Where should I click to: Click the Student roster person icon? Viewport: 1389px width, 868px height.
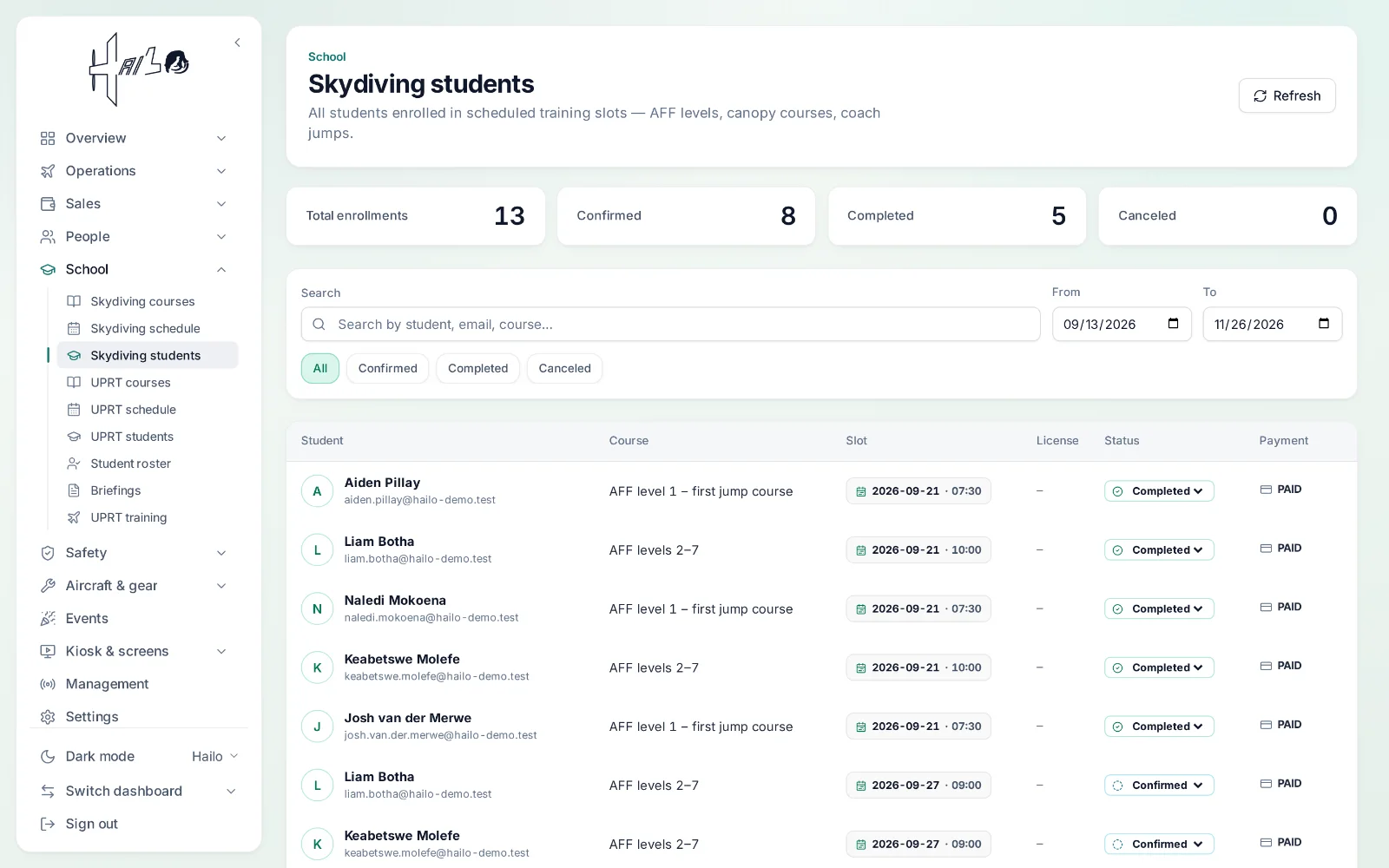point(74,464)
